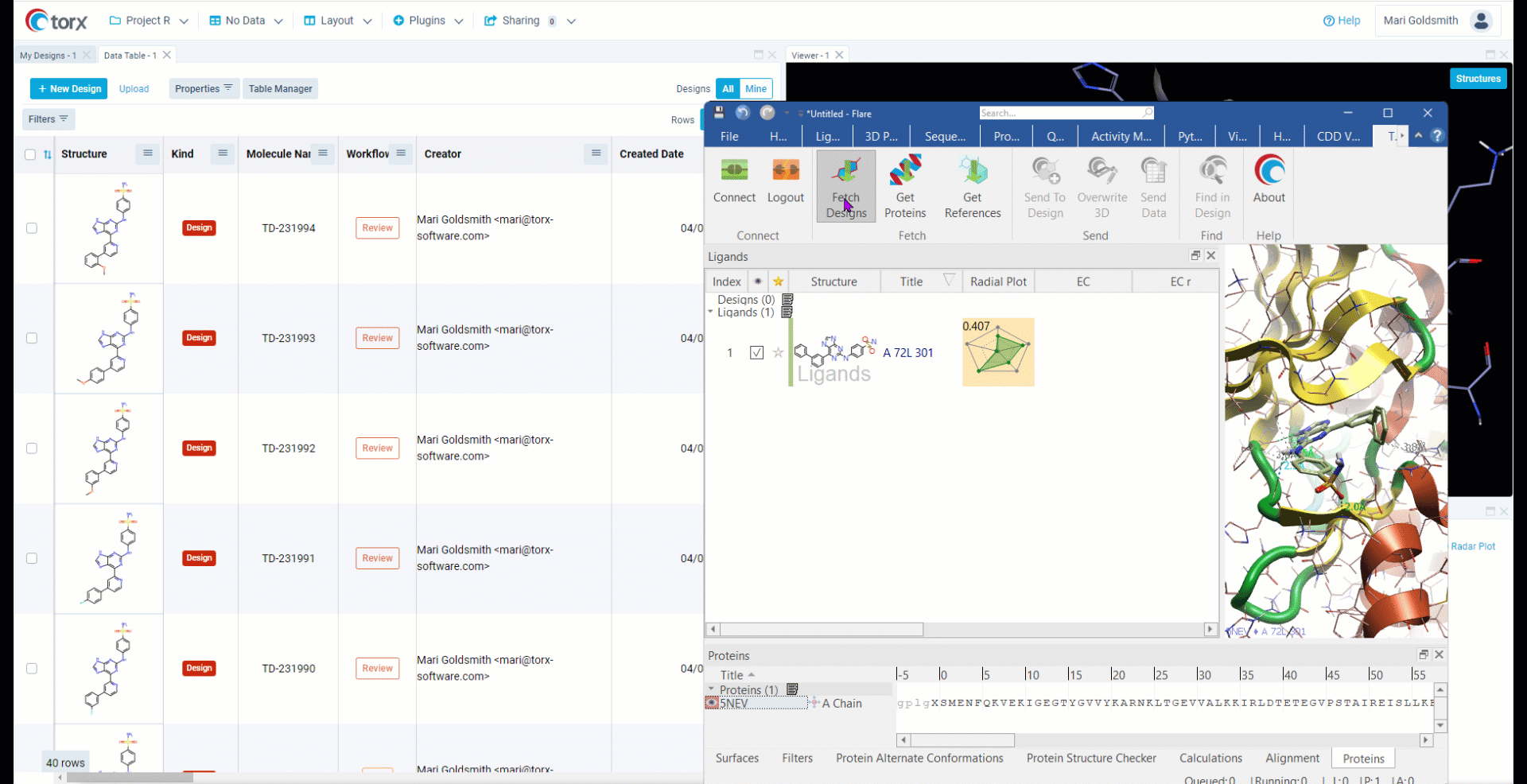Viewport: 1527px width, 784px height.
Task: Click the Ligands table horizontal scrollbar
Action: [x=823, y=629]
